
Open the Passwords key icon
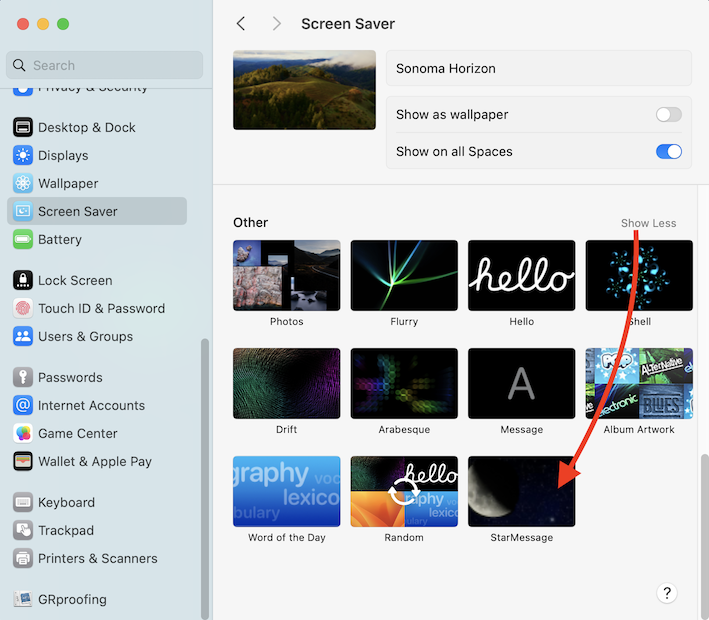coord(23,377)
